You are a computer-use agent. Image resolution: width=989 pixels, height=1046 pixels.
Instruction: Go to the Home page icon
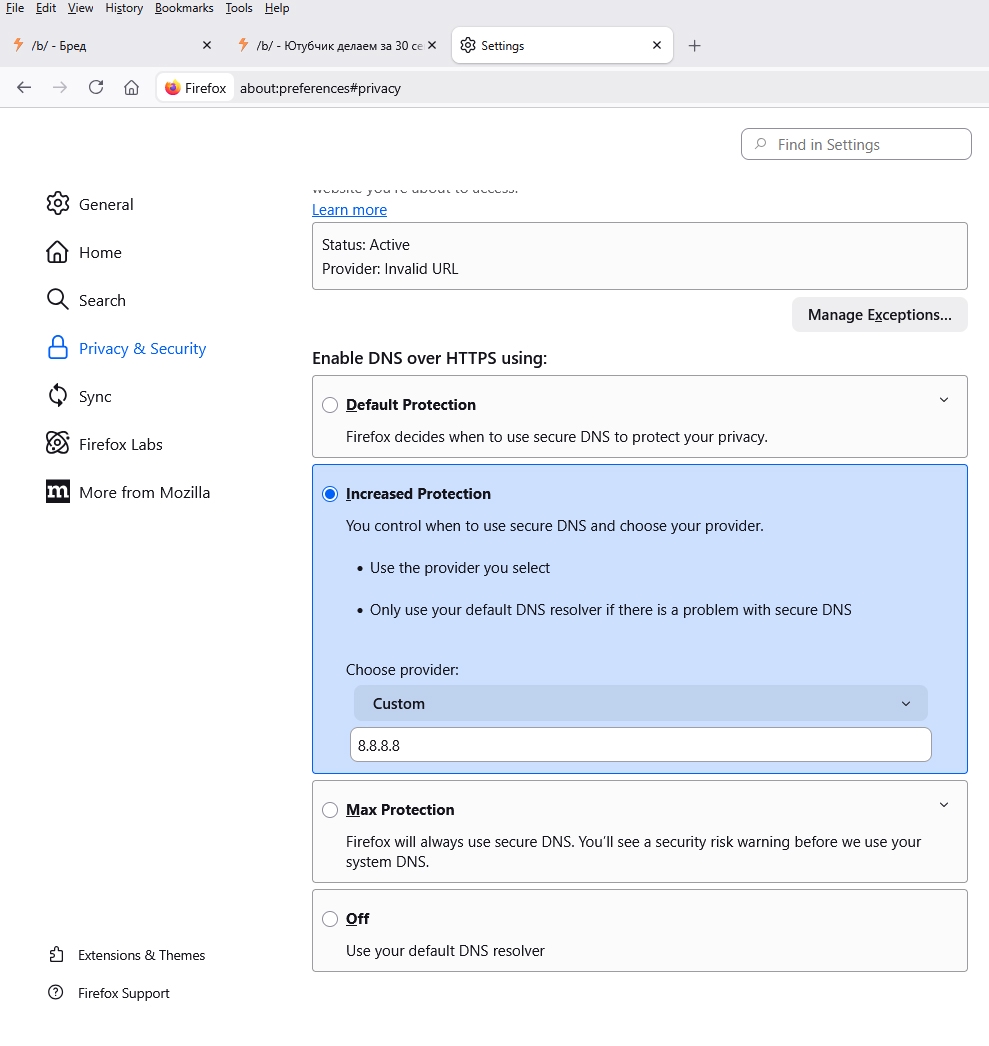131,87
